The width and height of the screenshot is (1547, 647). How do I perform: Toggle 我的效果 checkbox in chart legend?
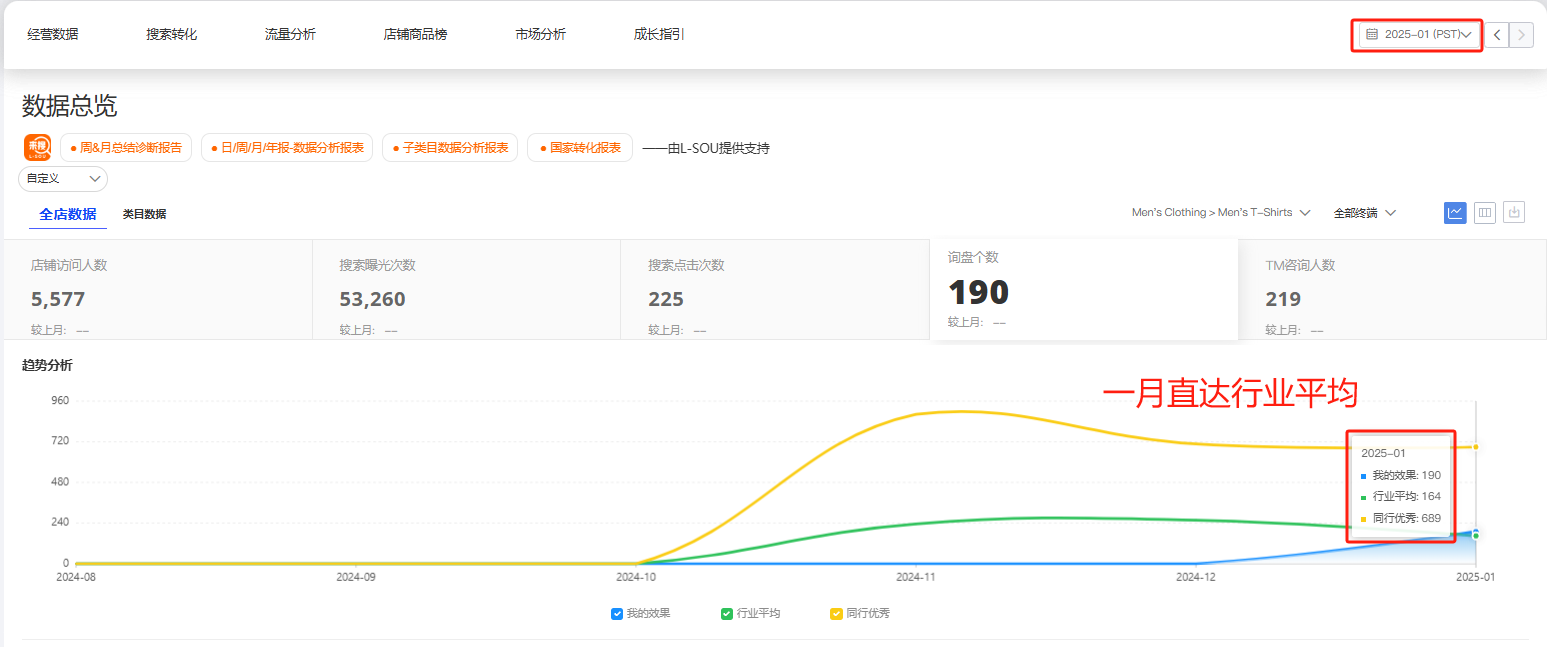pos(617,614)
